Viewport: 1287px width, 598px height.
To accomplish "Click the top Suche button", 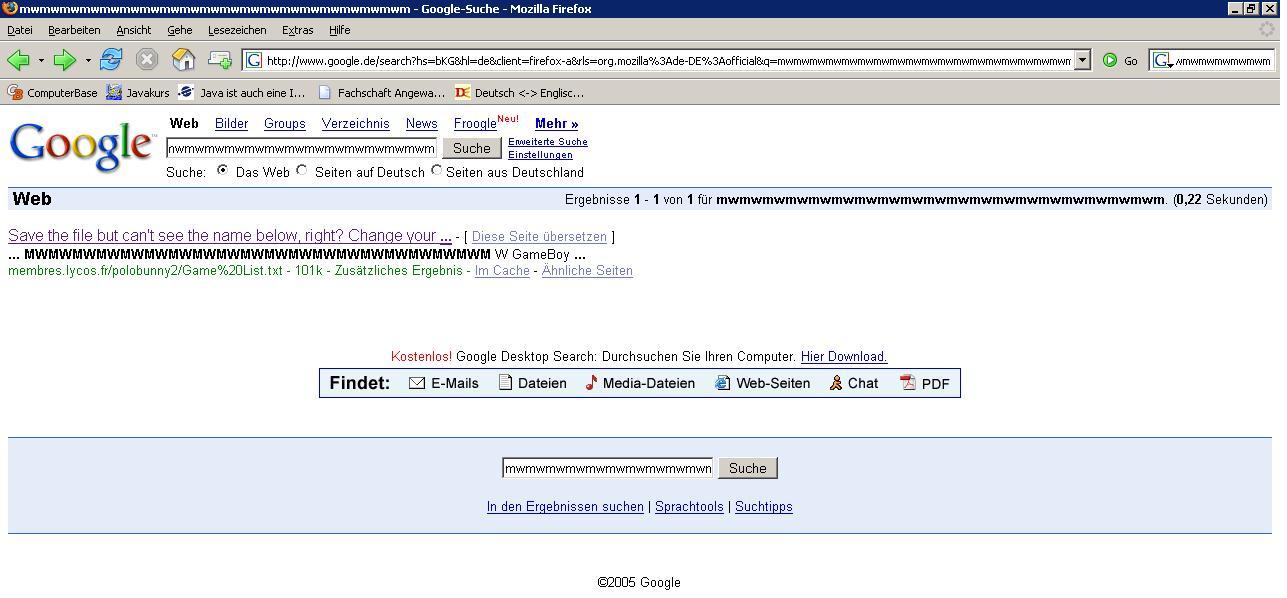I will click(x=472, y=148).
